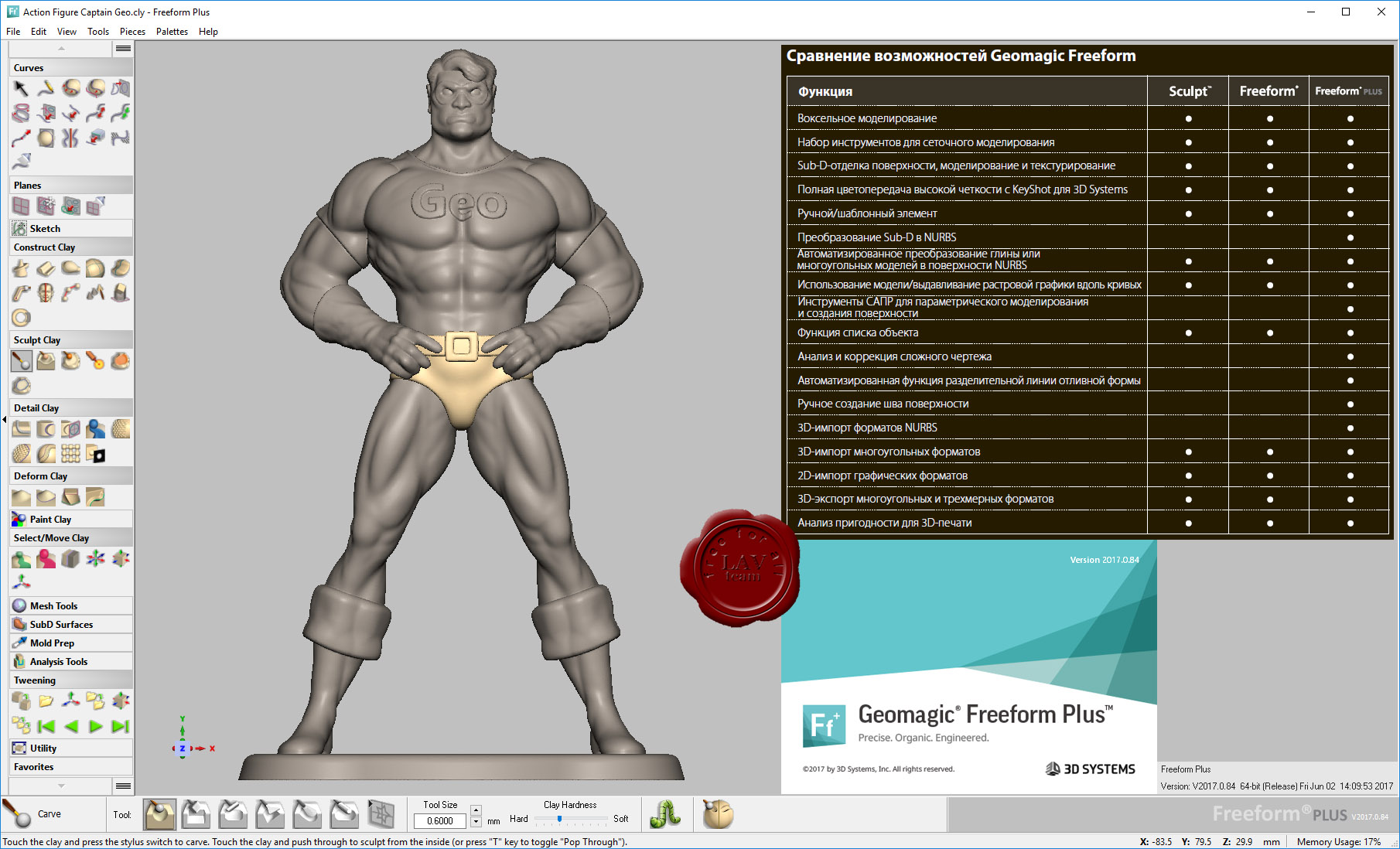The height and width of the screenshot is (849, 1400).
Task: Toggle the grayed grid tool shape option
Action: click(x=381, y=814)
